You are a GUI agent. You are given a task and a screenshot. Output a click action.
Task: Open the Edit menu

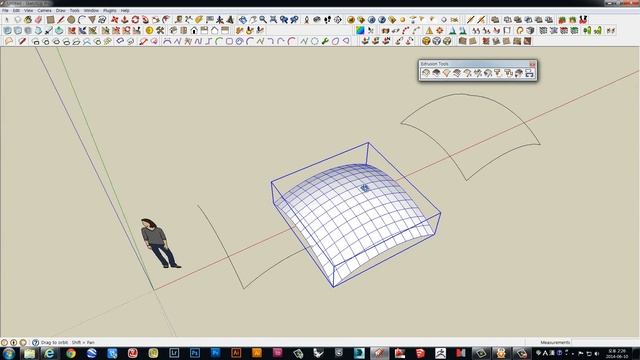tap(16, 11)
